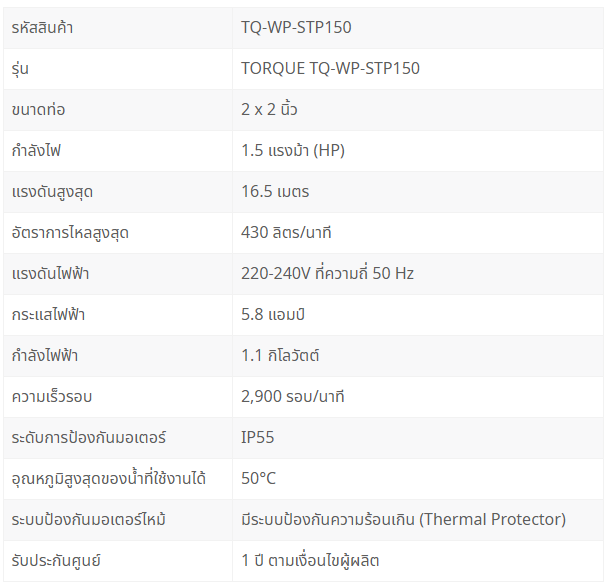The width and height of the screenshot is (608, 588).
Task: Click the 50°C maximum water temperature value
Action: point(258,478)
